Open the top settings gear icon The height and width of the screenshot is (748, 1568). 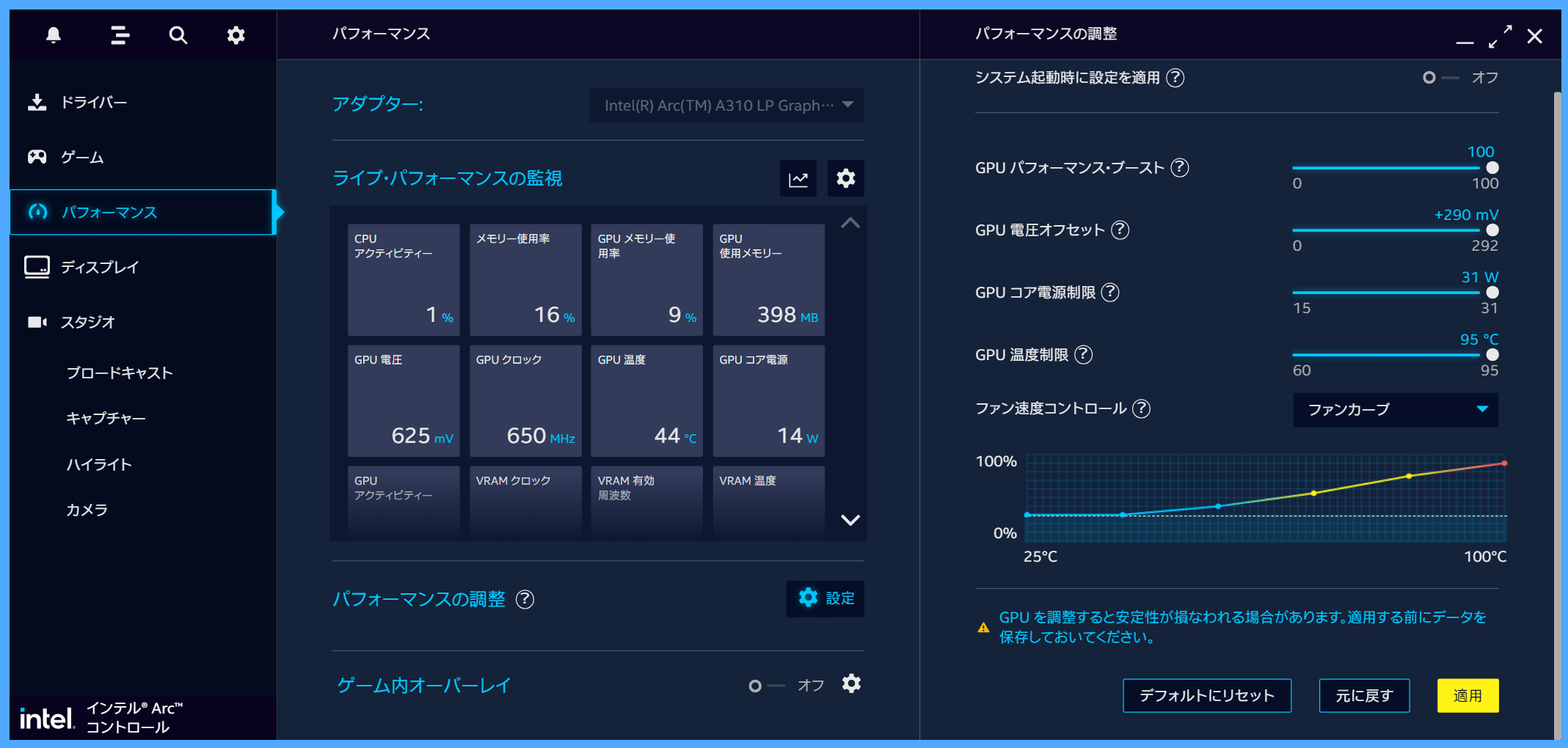(236, 35)
